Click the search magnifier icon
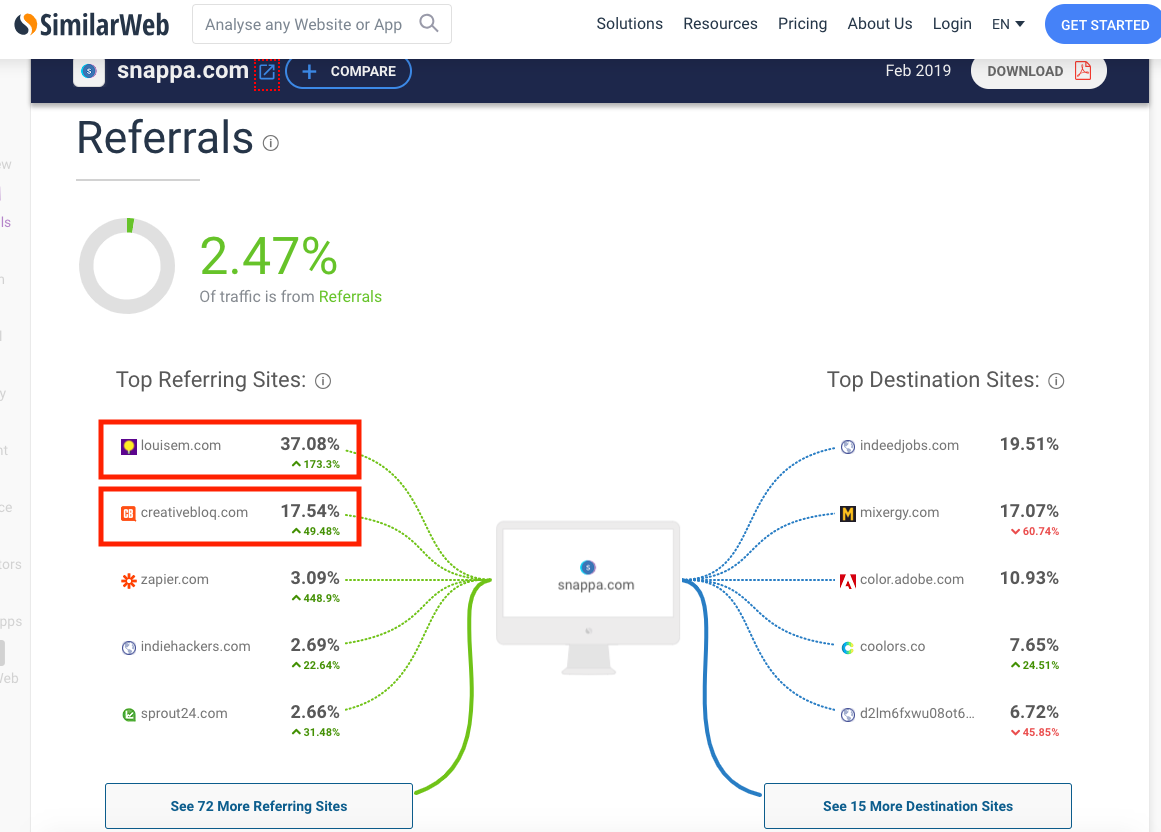The width and height of the screenshot is (1161, 832). 429,23
